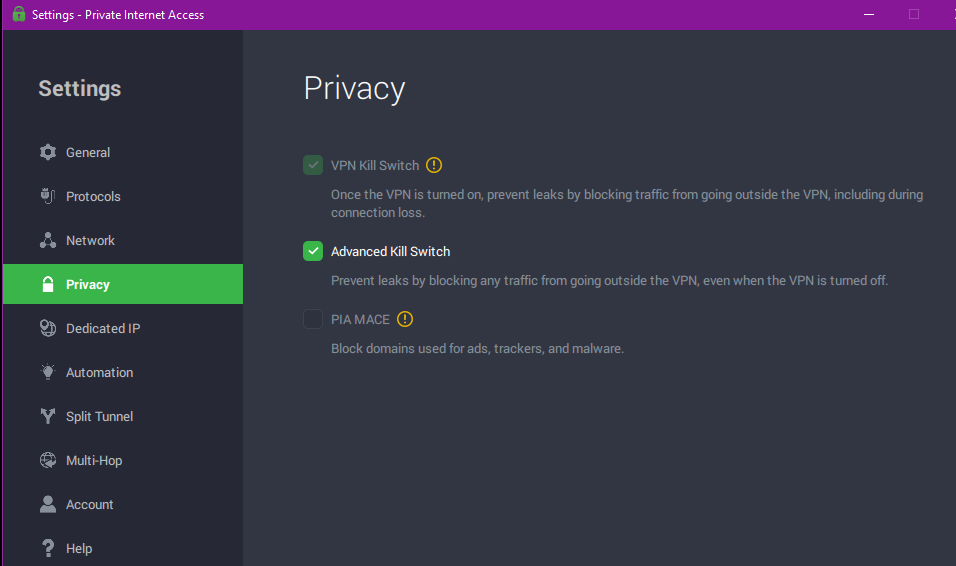Open the Automation settings section
Image resolution: width=956 pixels, height=566 pixels.
click(123, 372)
